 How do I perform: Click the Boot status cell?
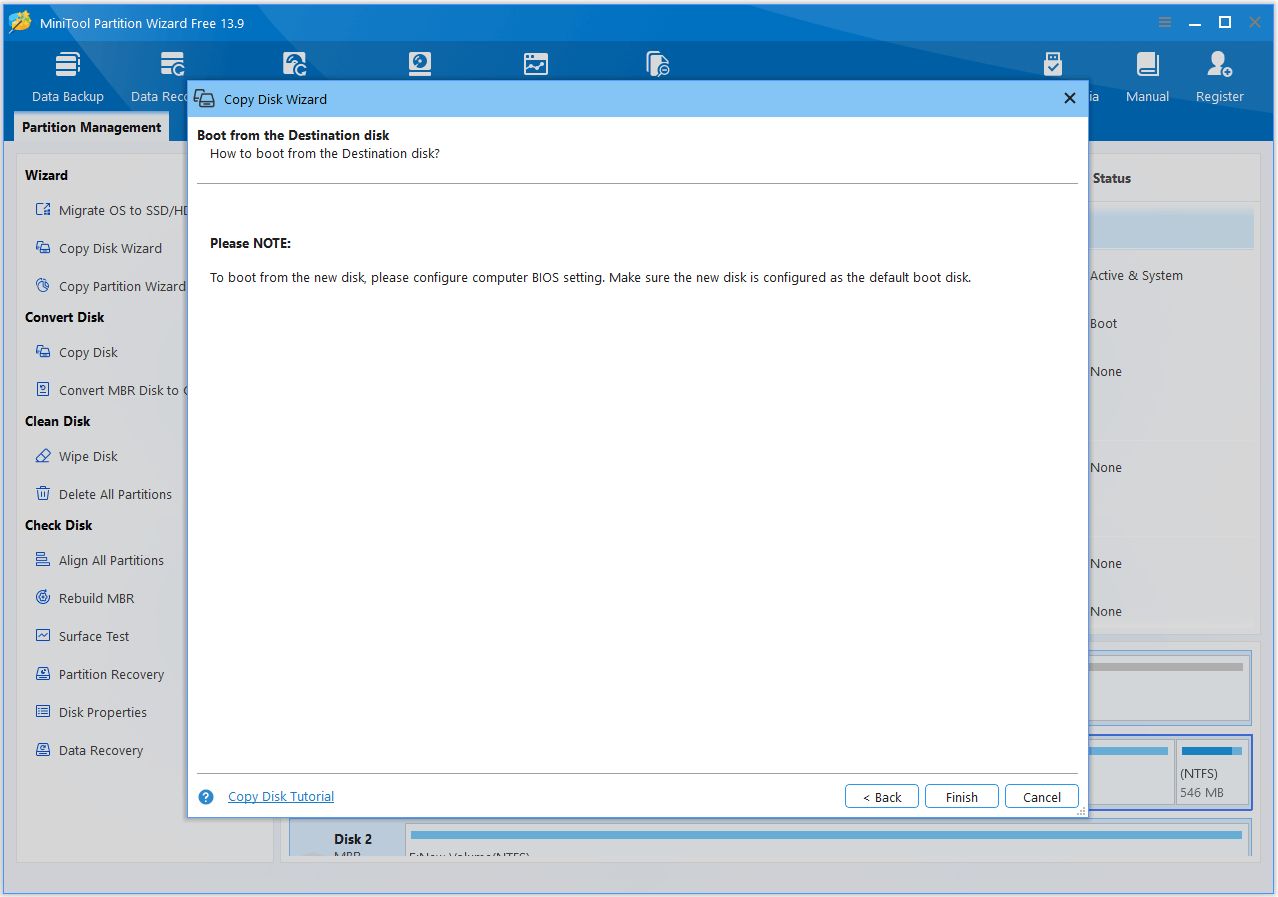pos(1104,324)
